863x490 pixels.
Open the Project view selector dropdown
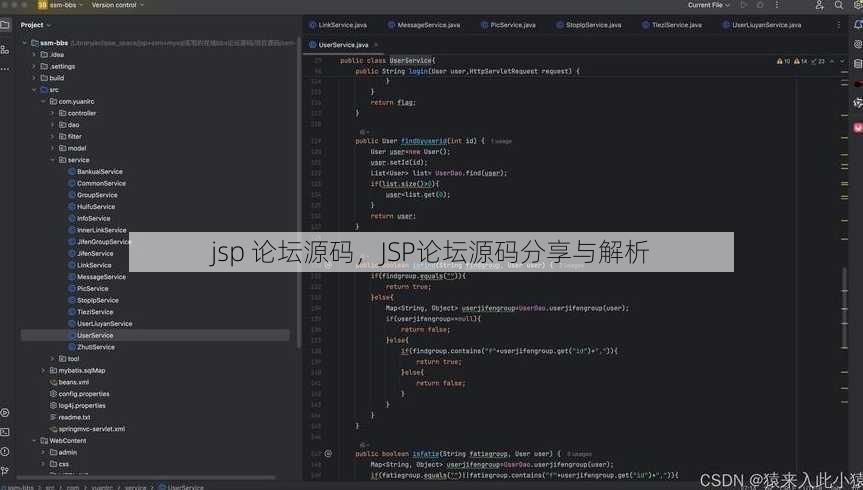point(35,25)
